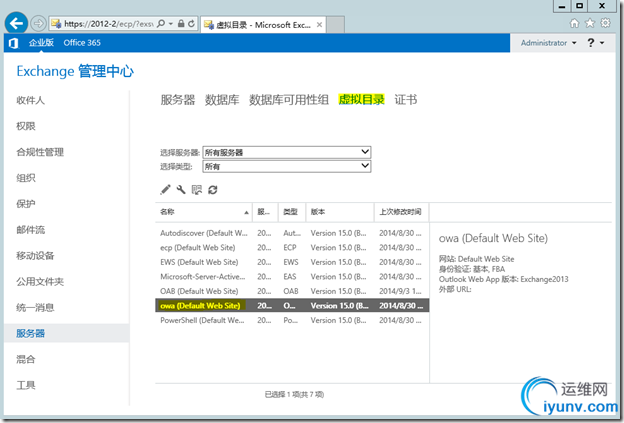624x423 pixels.
Task: Open the browser home icon
Action: tap(574, 23)
